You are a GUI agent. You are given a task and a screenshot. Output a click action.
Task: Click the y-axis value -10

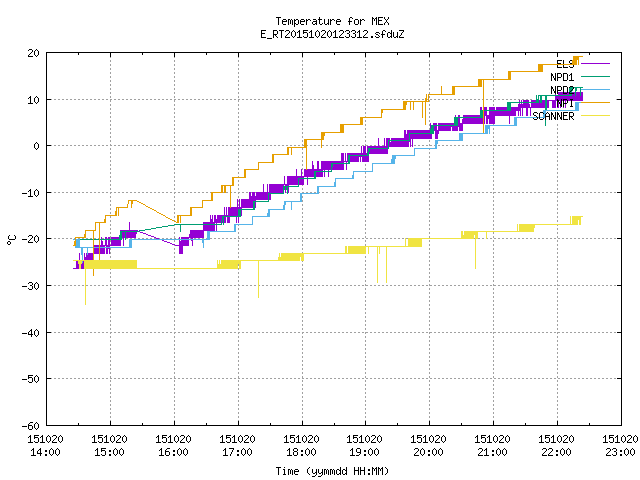click(31, 193)
